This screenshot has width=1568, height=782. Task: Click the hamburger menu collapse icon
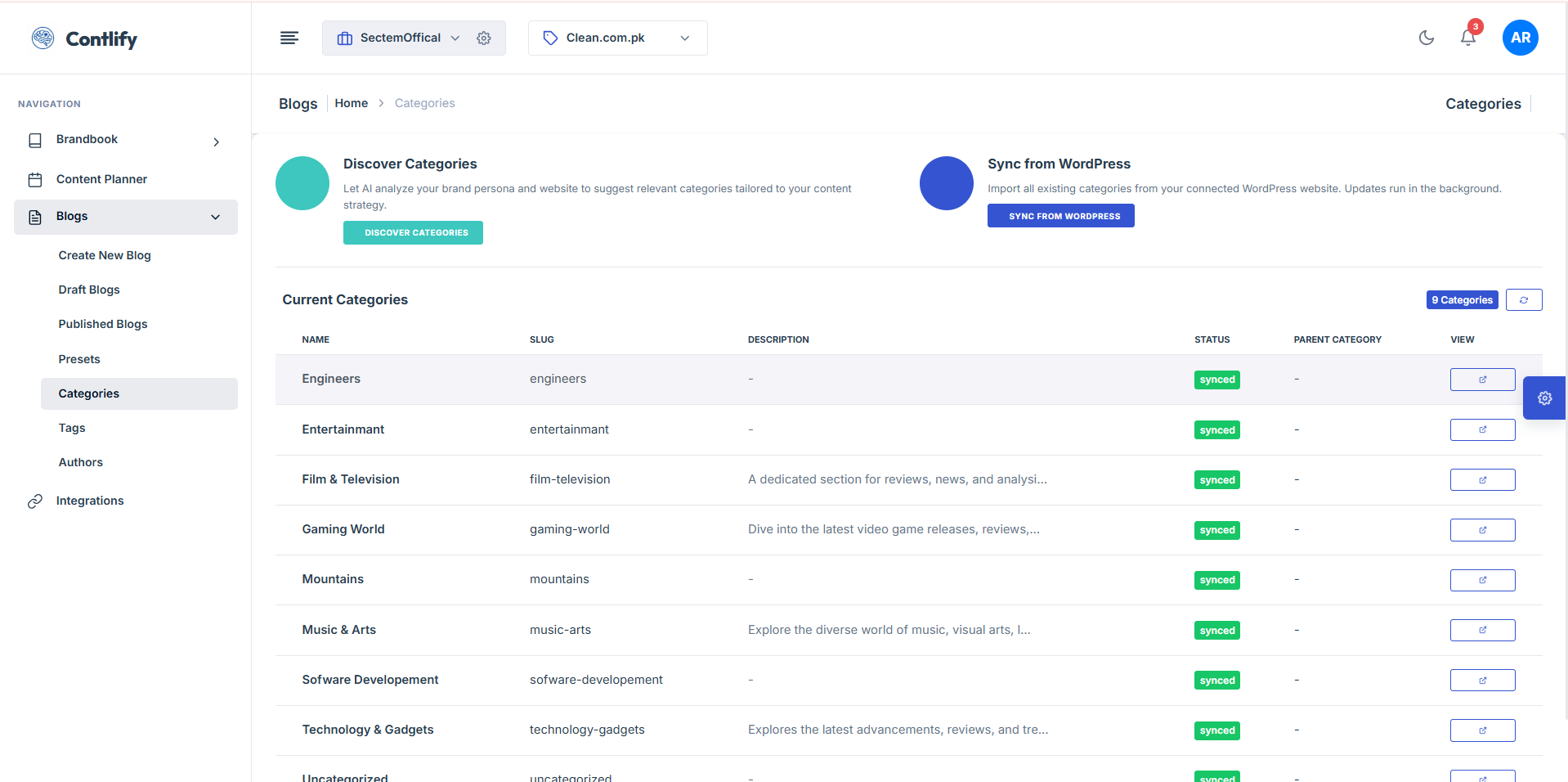[289, 38]
